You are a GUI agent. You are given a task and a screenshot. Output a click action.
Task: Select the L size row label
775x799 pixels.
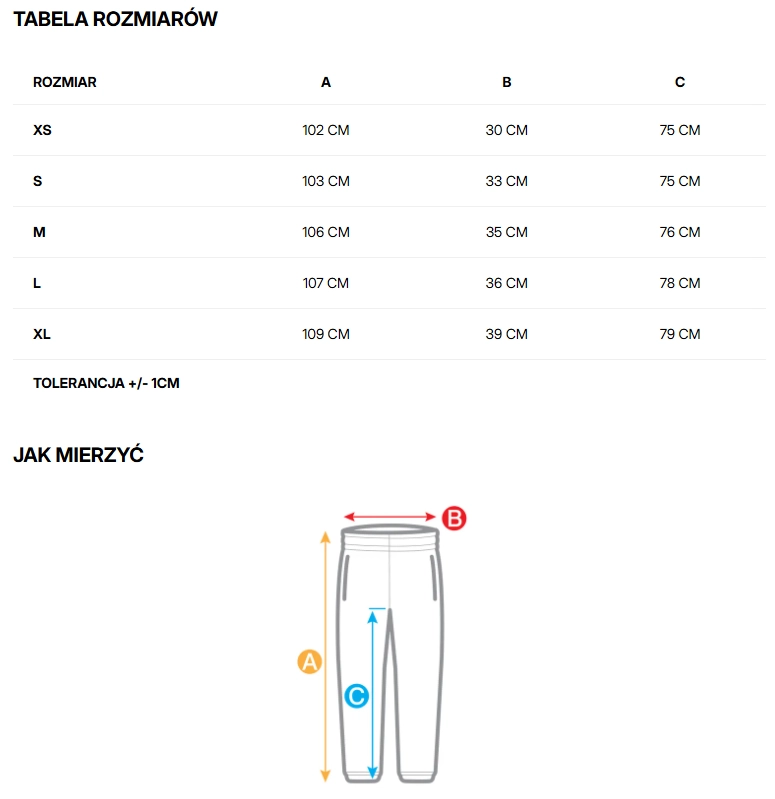click(37, 283)
